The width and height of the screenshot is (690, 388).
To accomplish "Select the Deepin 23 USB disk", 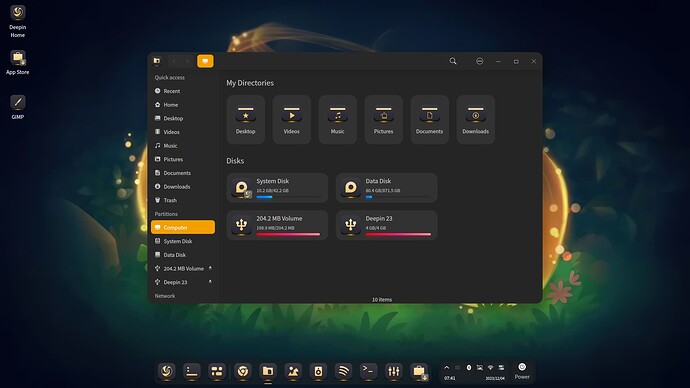I will 386,225.
